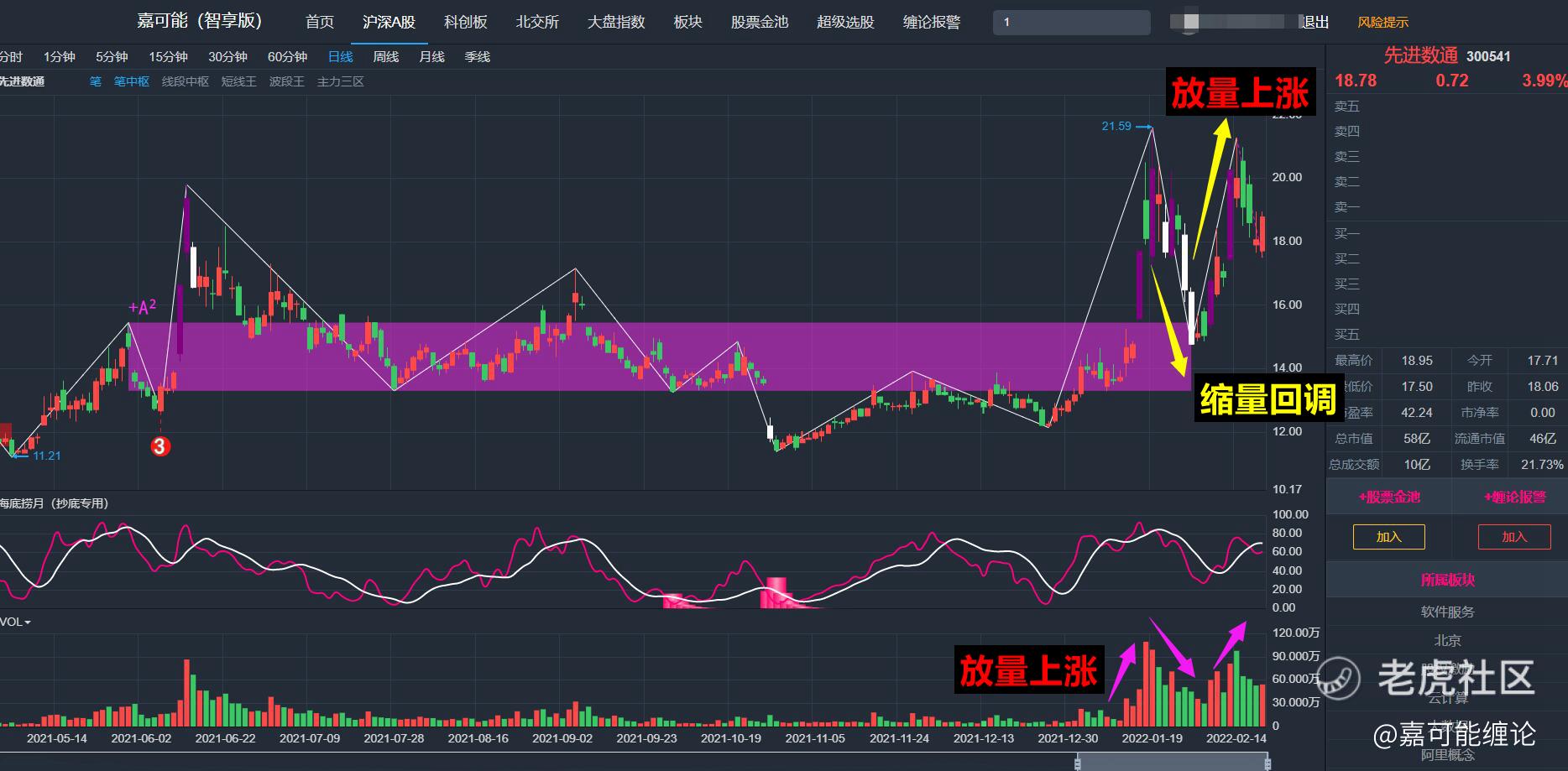Disable the 笔中枢 overlay

pyautogui.click(x=131, y=81)
